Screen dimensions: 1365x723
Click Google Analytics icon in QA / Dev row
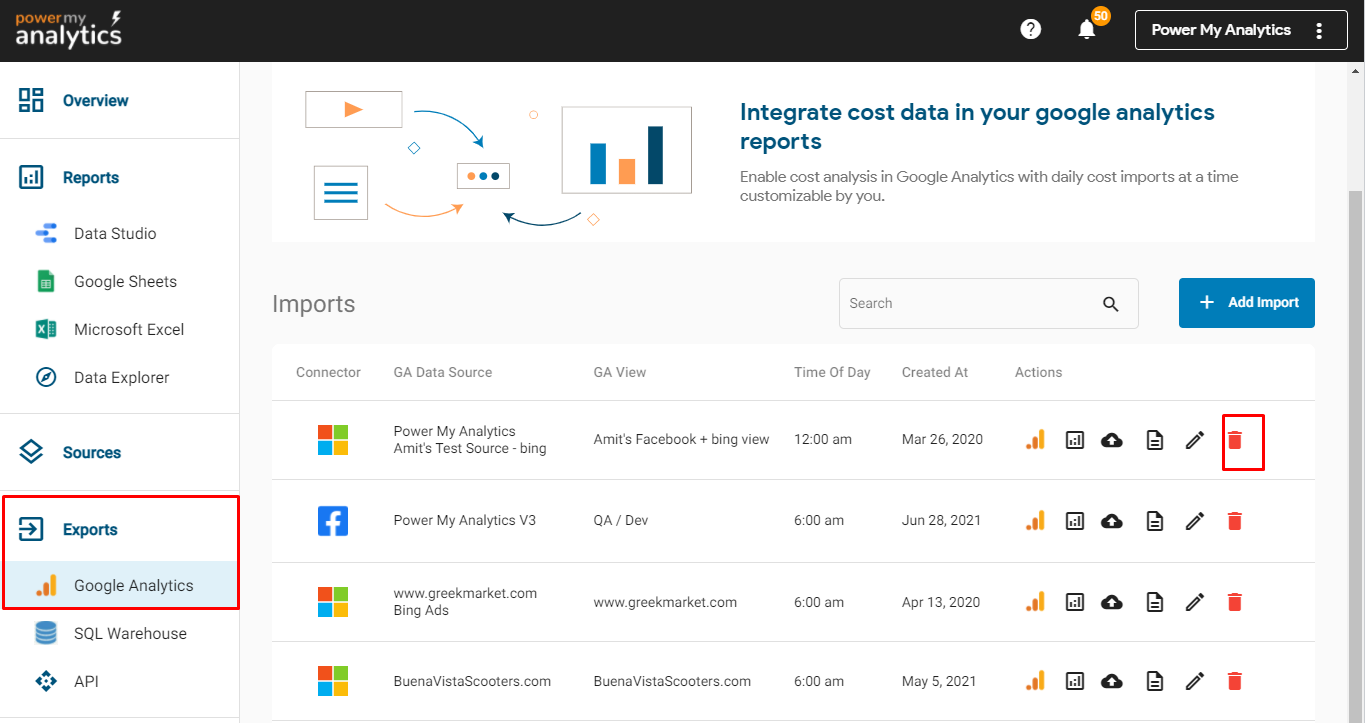click(1035, 521)
